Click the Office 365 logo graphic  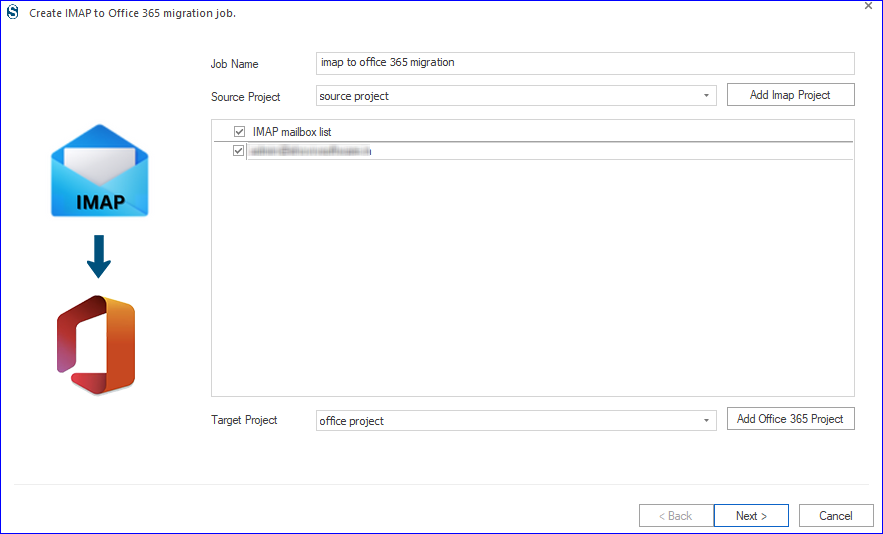96,344
